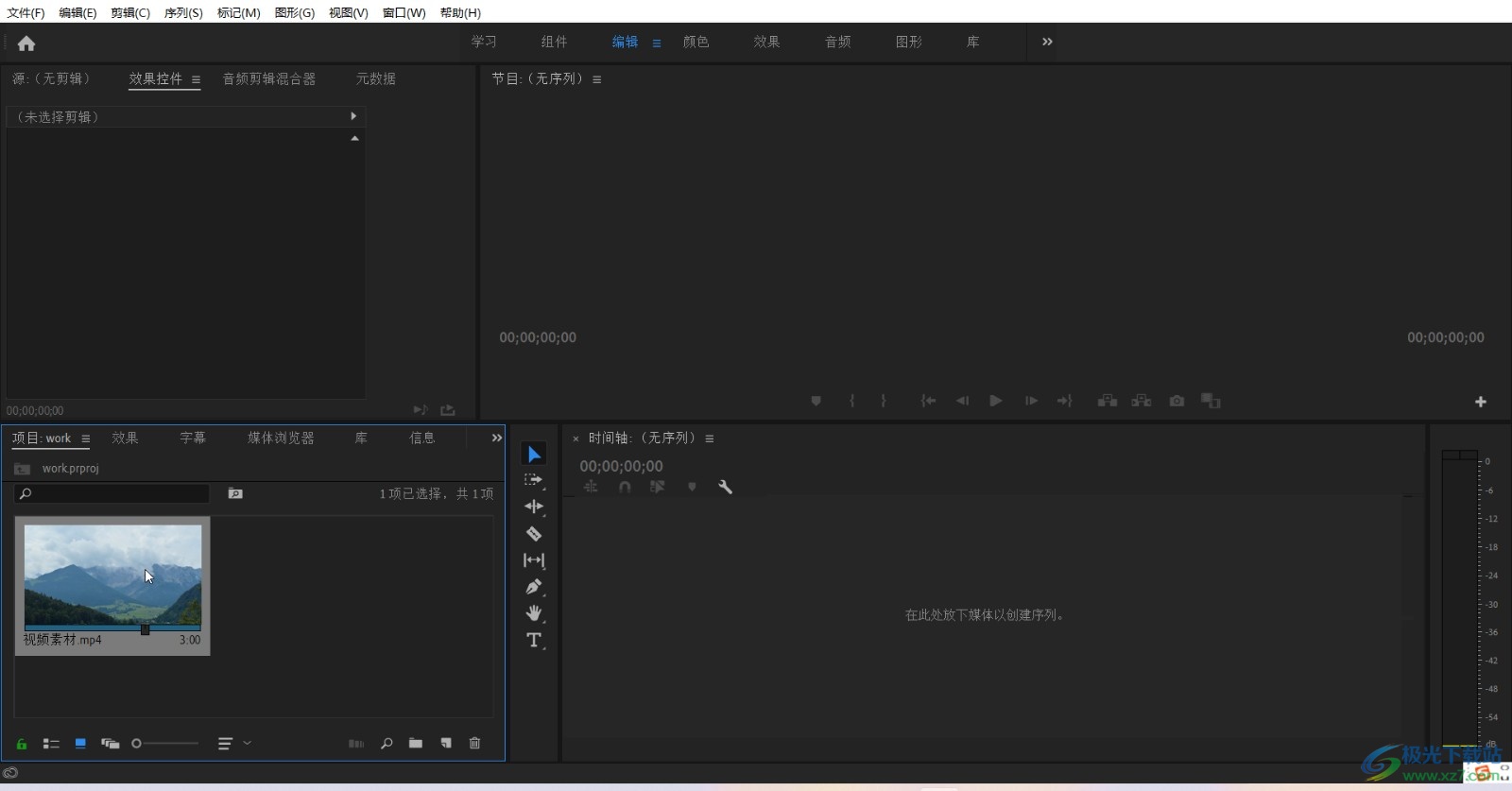Screen dimensions: 1512x791
Task: Select the Razor tool
Action: click(x=534, y=533)
